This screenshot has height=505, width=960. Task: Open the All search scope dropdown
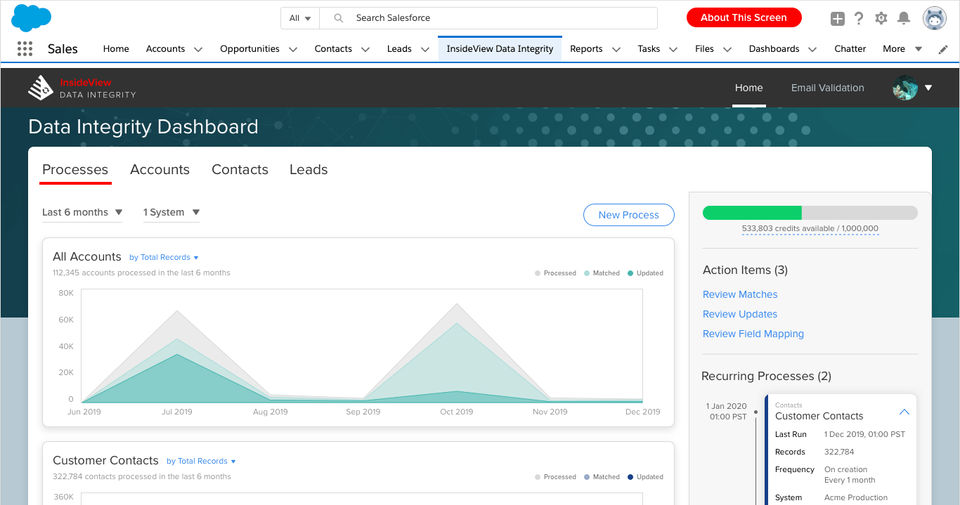click(x=300, y=18)
